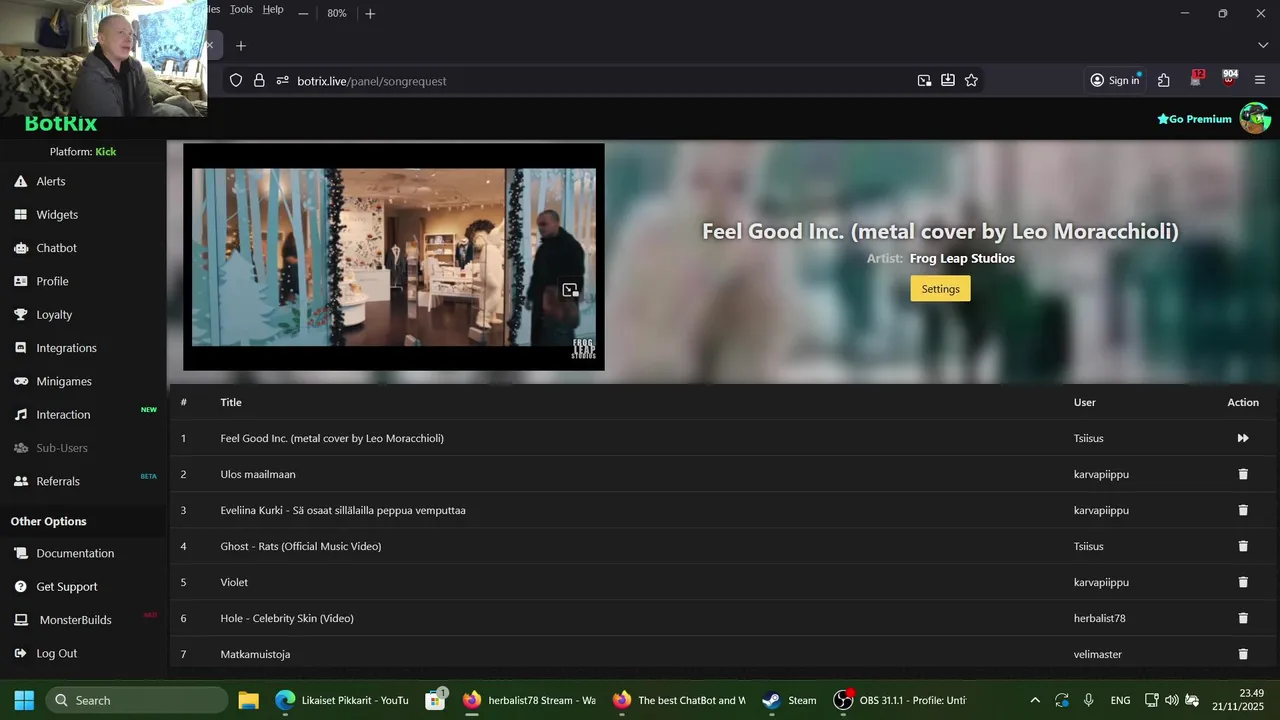
Task: Open Widgets in the sidebar
Action: (56, 214)
